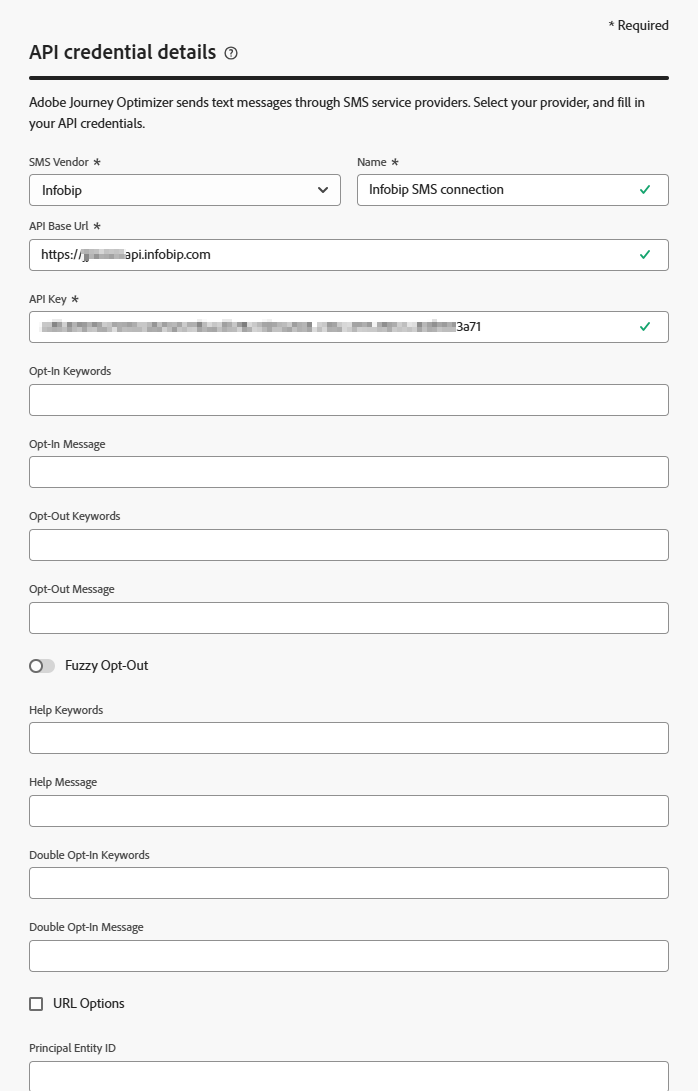Click the Help Keywords text box
This screenshot has height=1091, width=698.
pyautogui.click(x=349, y=738)
